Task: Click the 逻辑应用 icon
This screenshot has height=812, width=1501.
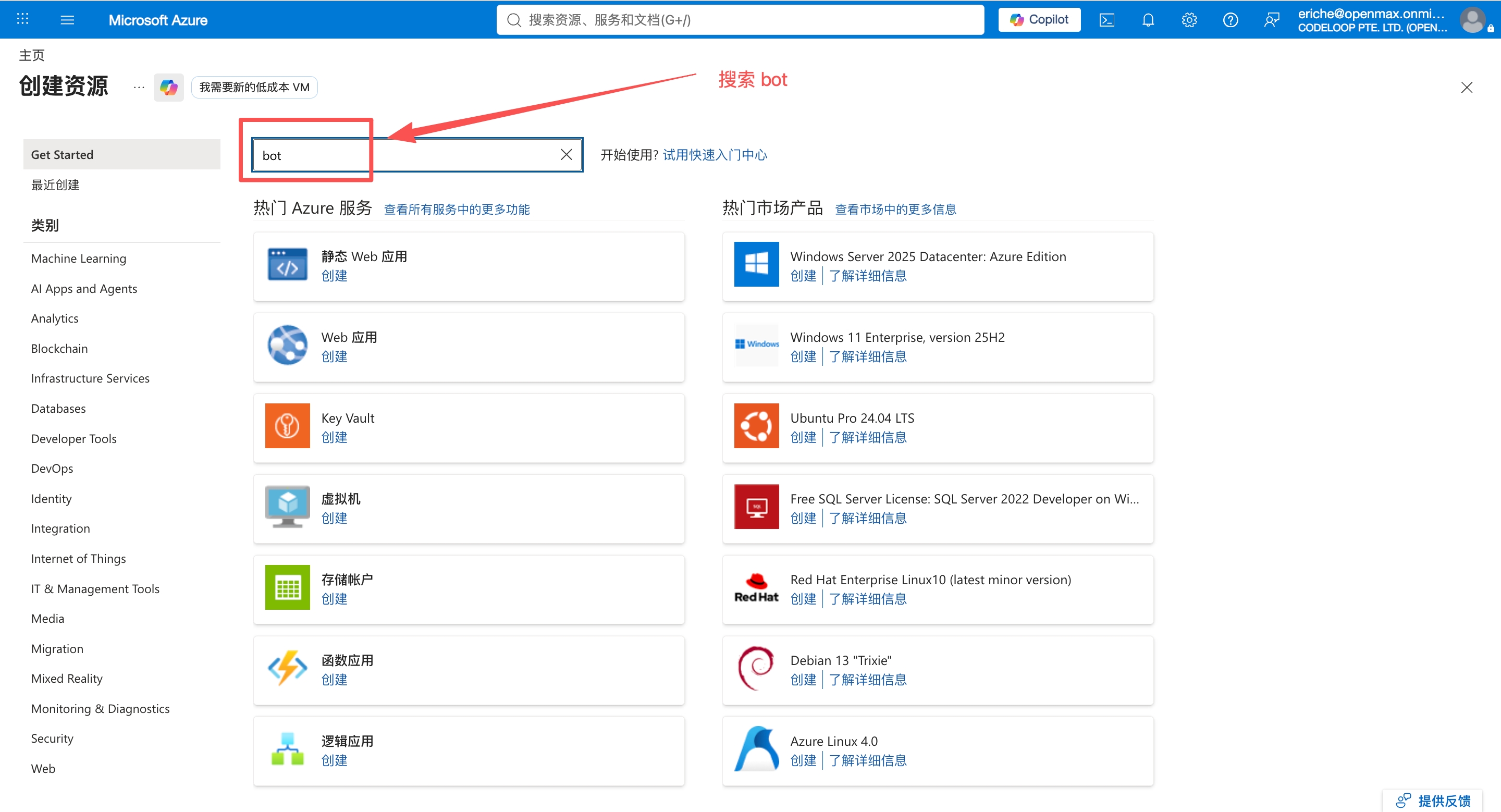Action: [x=287, y=749]
